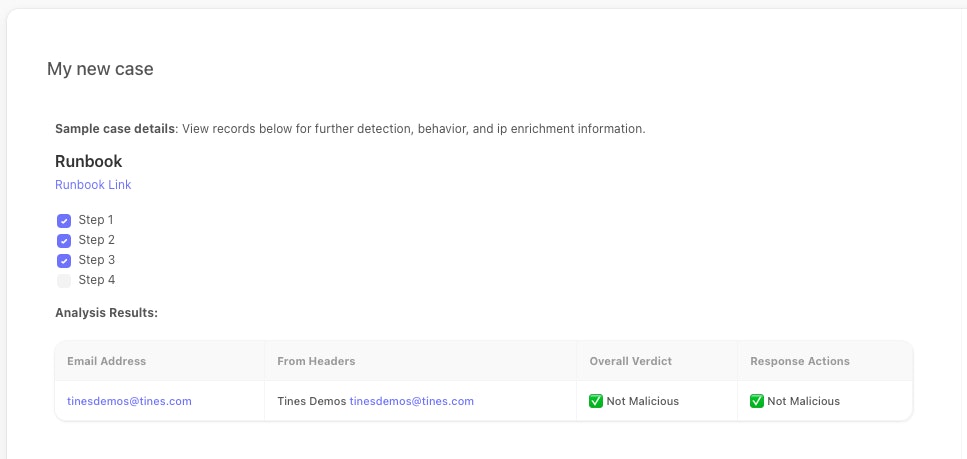967x459 pixels.
Task: Click the My new case title
Action: pos(100,69)
